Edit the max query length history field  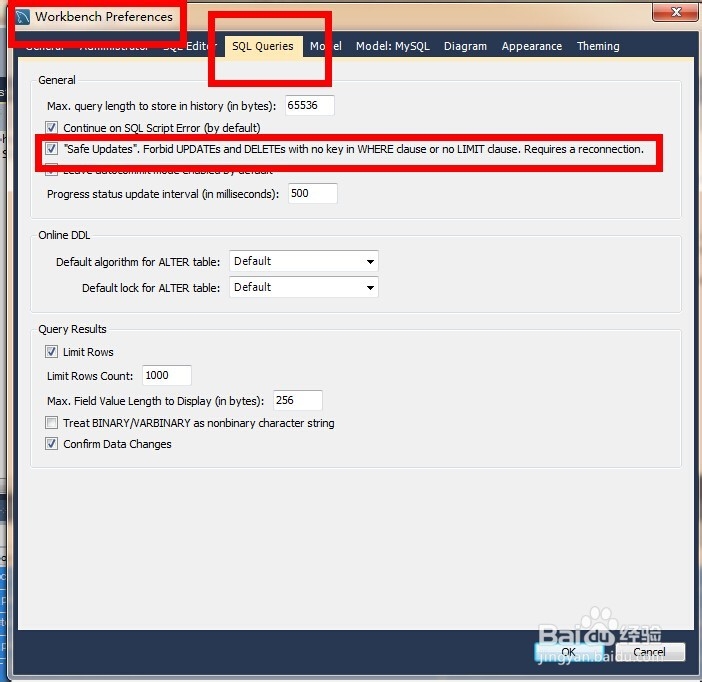[x=310, y=105]
